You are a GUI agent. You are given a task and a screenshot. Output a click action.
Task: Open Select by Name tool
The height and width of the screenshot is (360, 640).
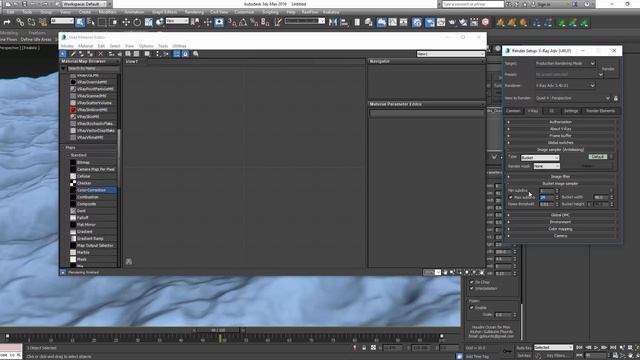click(x=91, y=22)
